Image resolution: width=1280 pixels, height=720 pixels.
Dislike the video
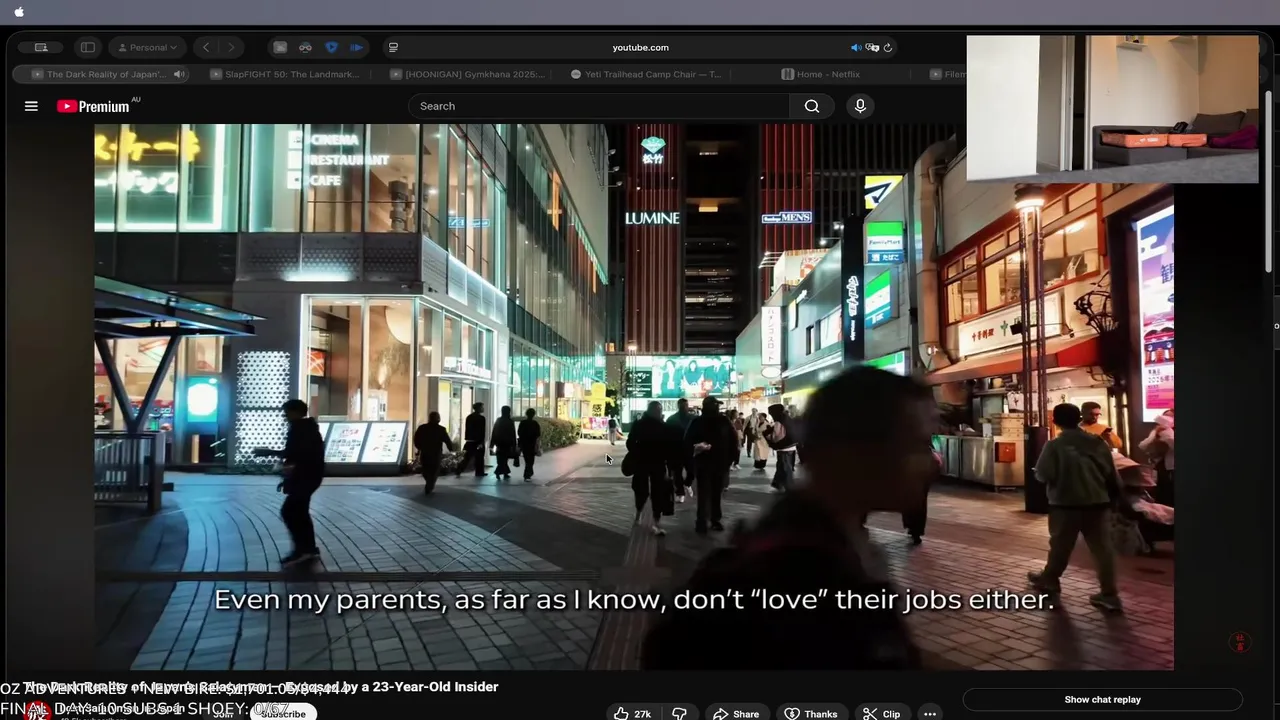[x=679, y=714]
